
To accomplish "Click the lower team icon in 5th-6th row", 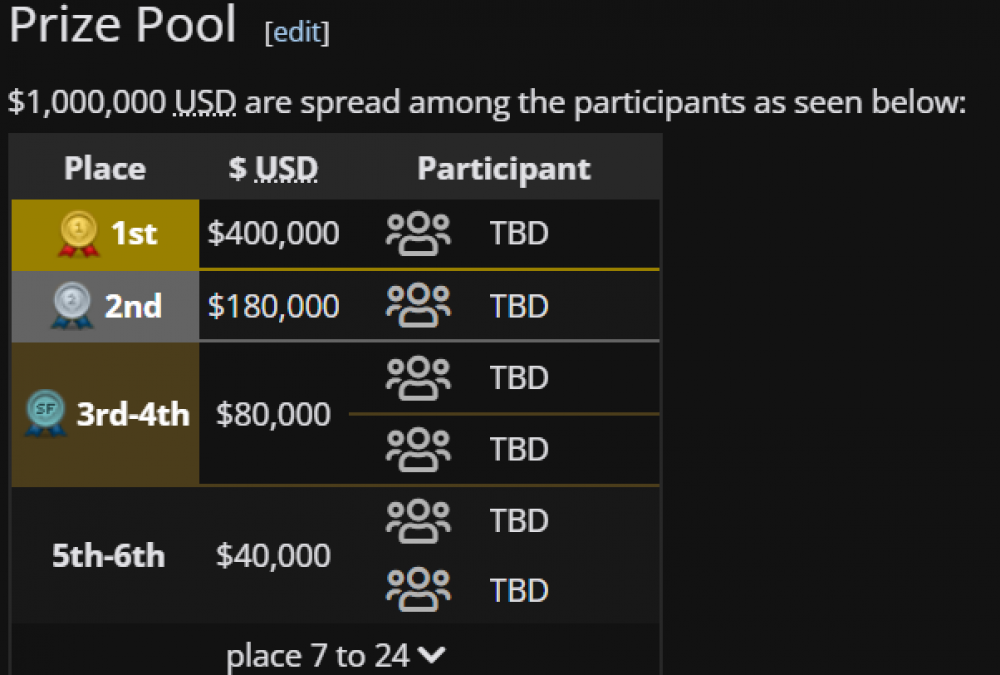I will 418,590.
